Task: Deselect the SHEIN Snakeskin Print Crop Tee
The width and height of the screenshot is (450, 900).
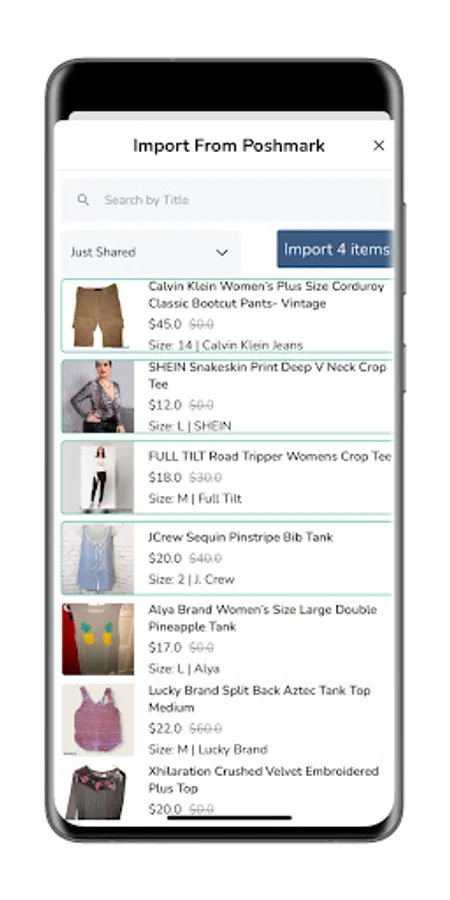Action: click(227, 396)
